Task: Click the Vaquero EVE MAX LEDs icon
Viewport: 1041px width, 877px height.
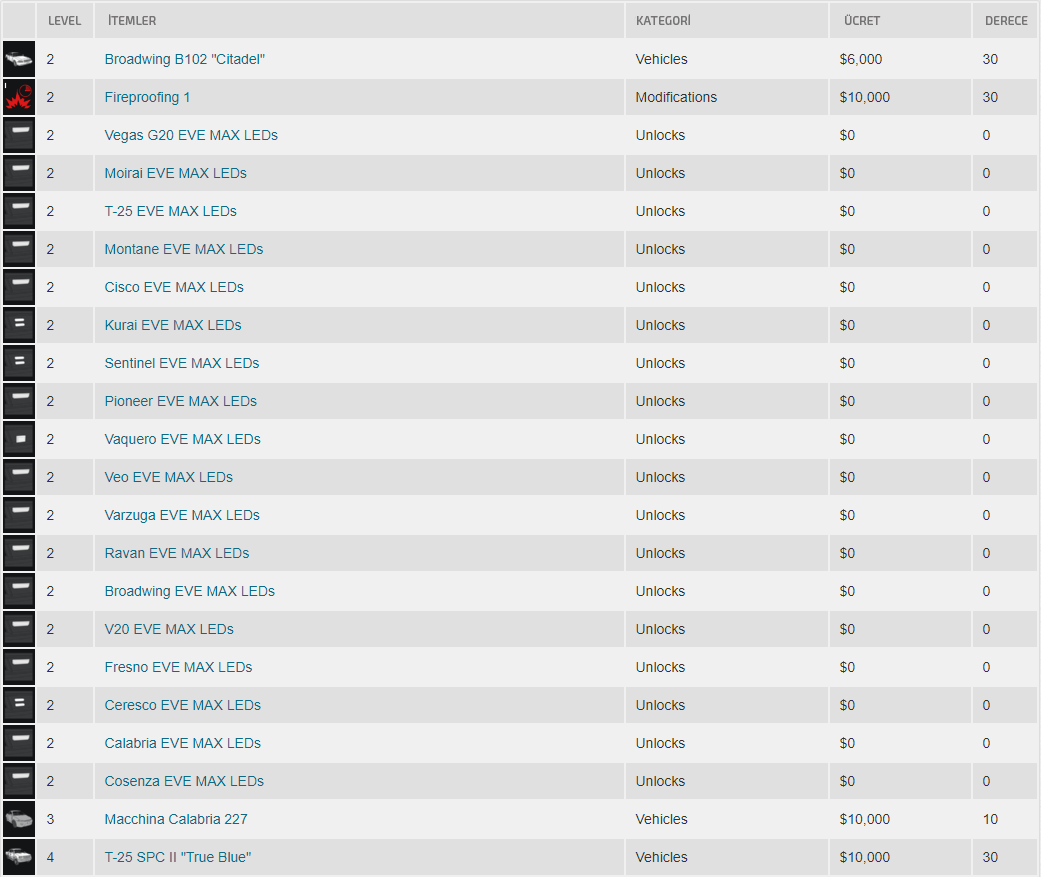Action: [x=19, y=439]
